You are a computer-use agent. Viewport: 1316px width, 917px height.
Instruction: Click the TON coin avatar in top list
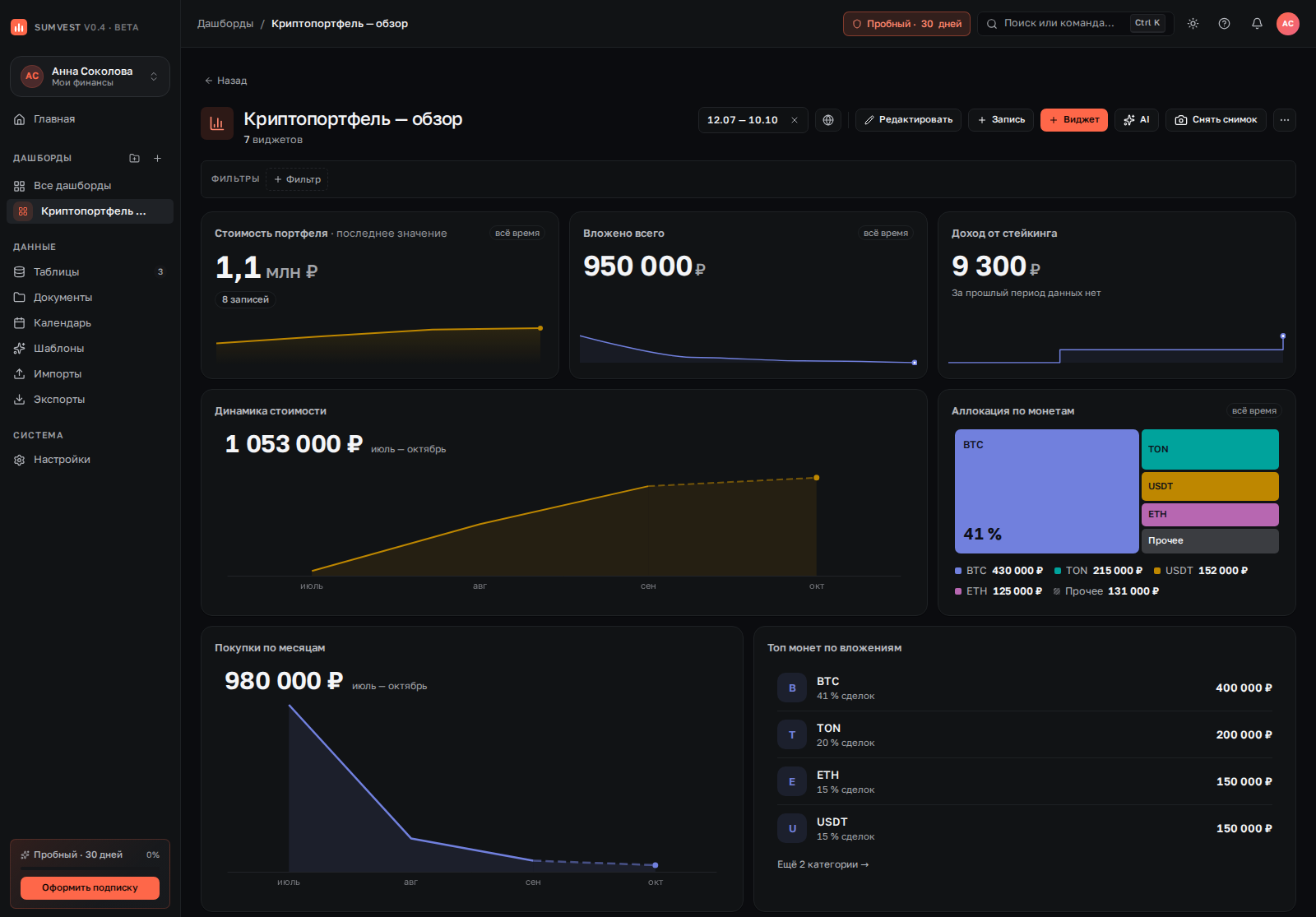coord(792,735)
